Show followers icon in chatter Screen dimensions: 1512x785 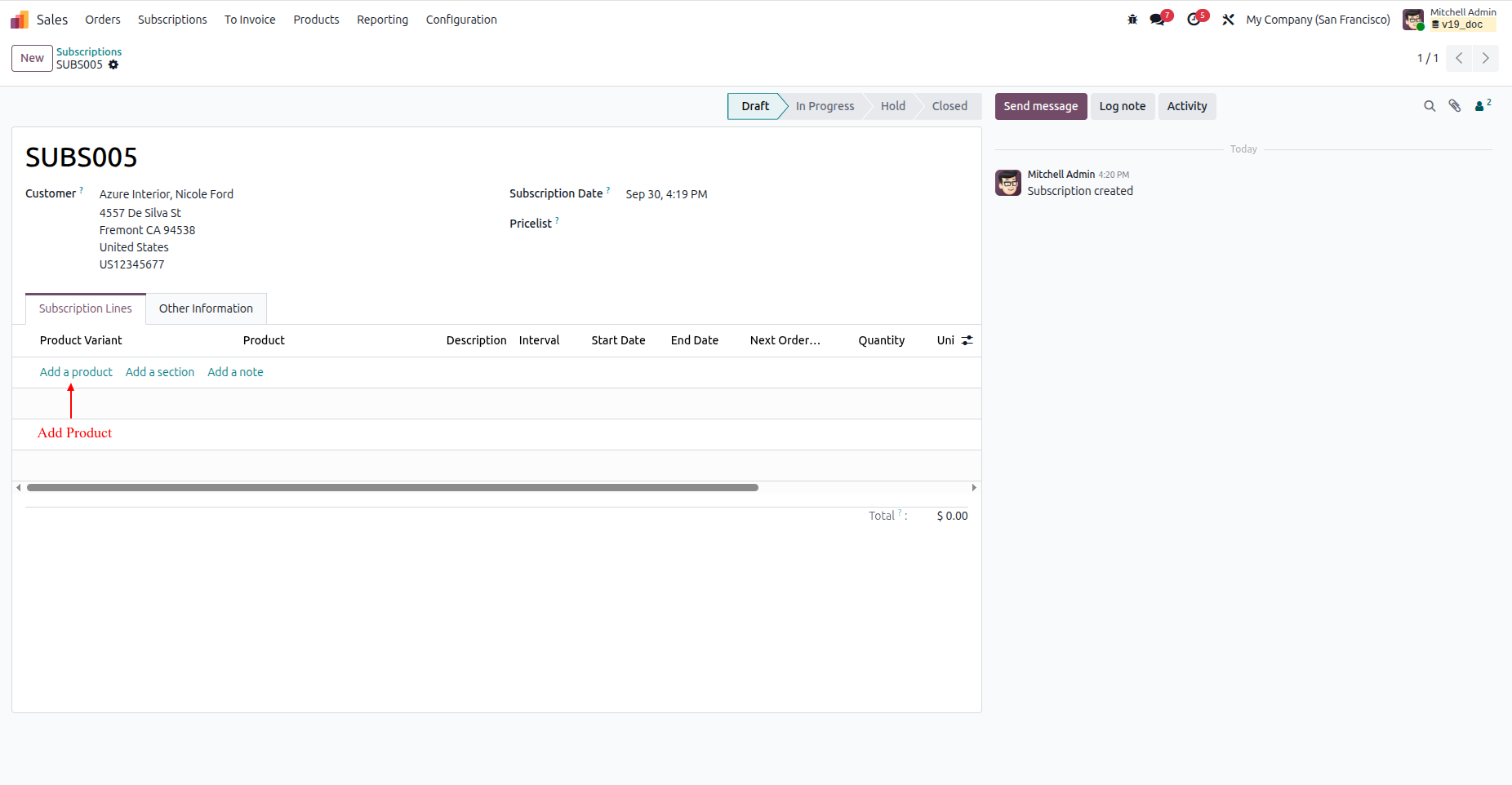[1483, 105]
